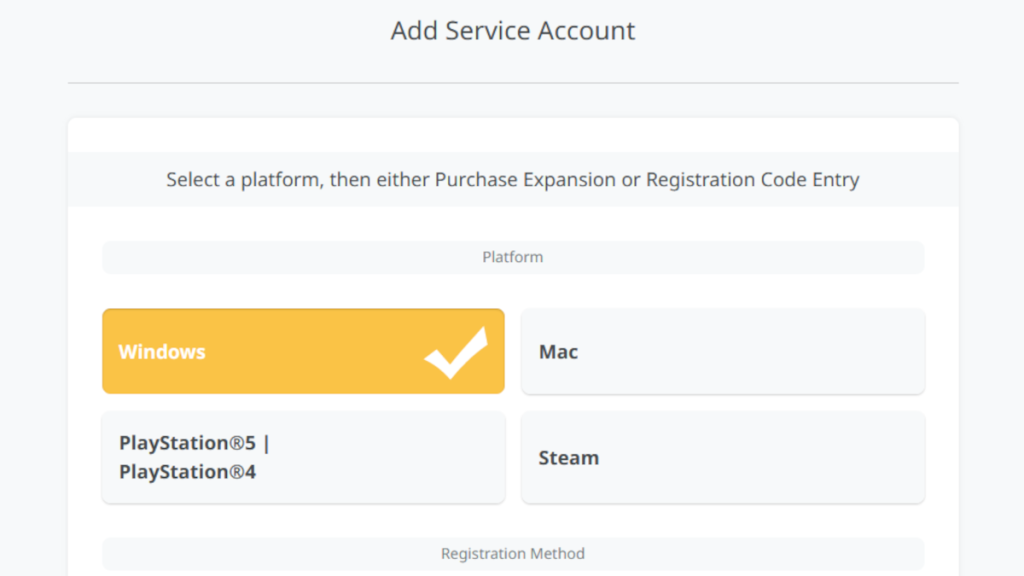Click the white checkmark on the Windows tile
Image resolution: width=1024 pixels, height=576 pixels.
[x=456, y=353]
